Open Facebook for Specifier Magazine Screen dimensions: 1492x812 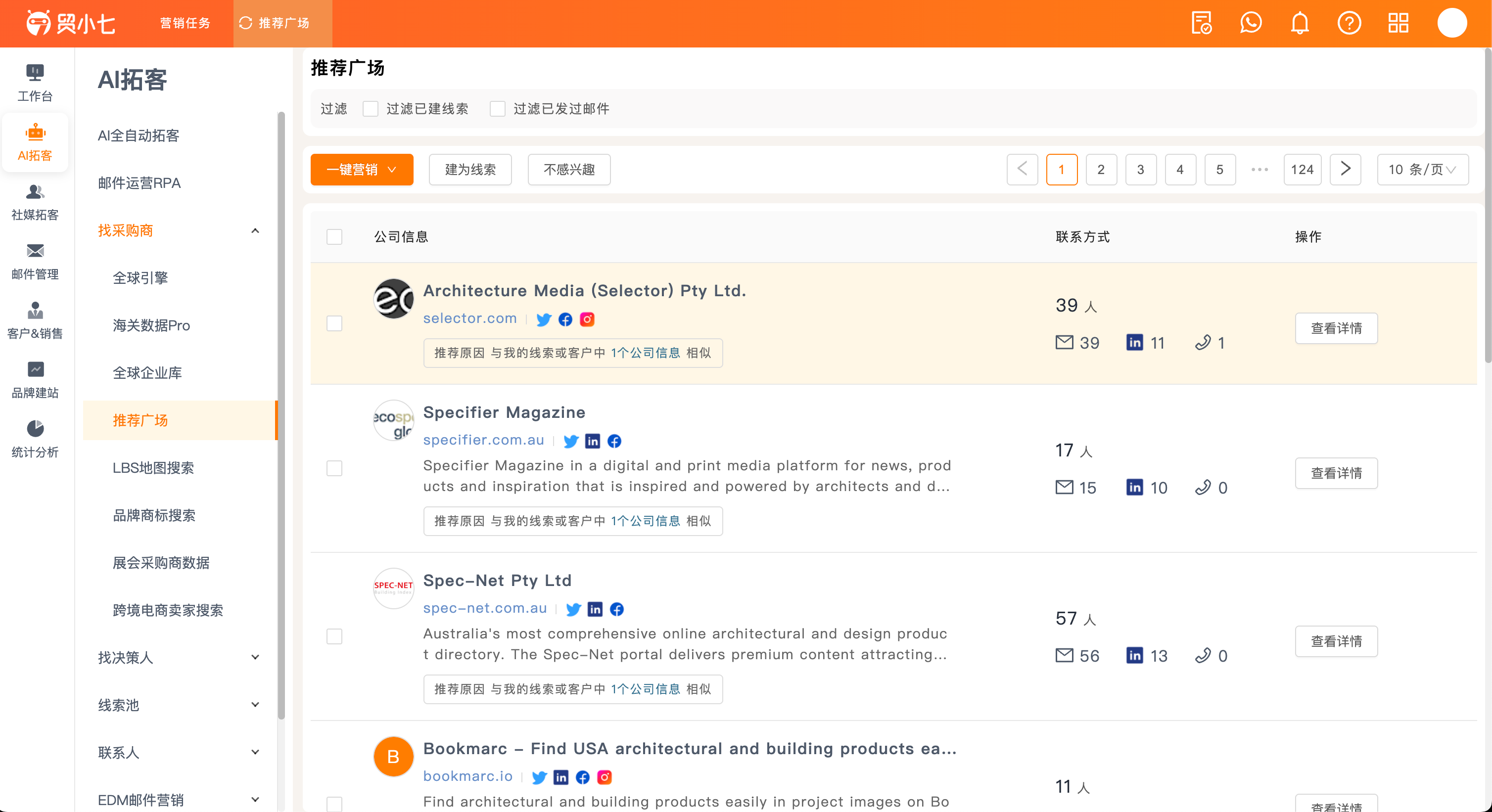point(614,441)
